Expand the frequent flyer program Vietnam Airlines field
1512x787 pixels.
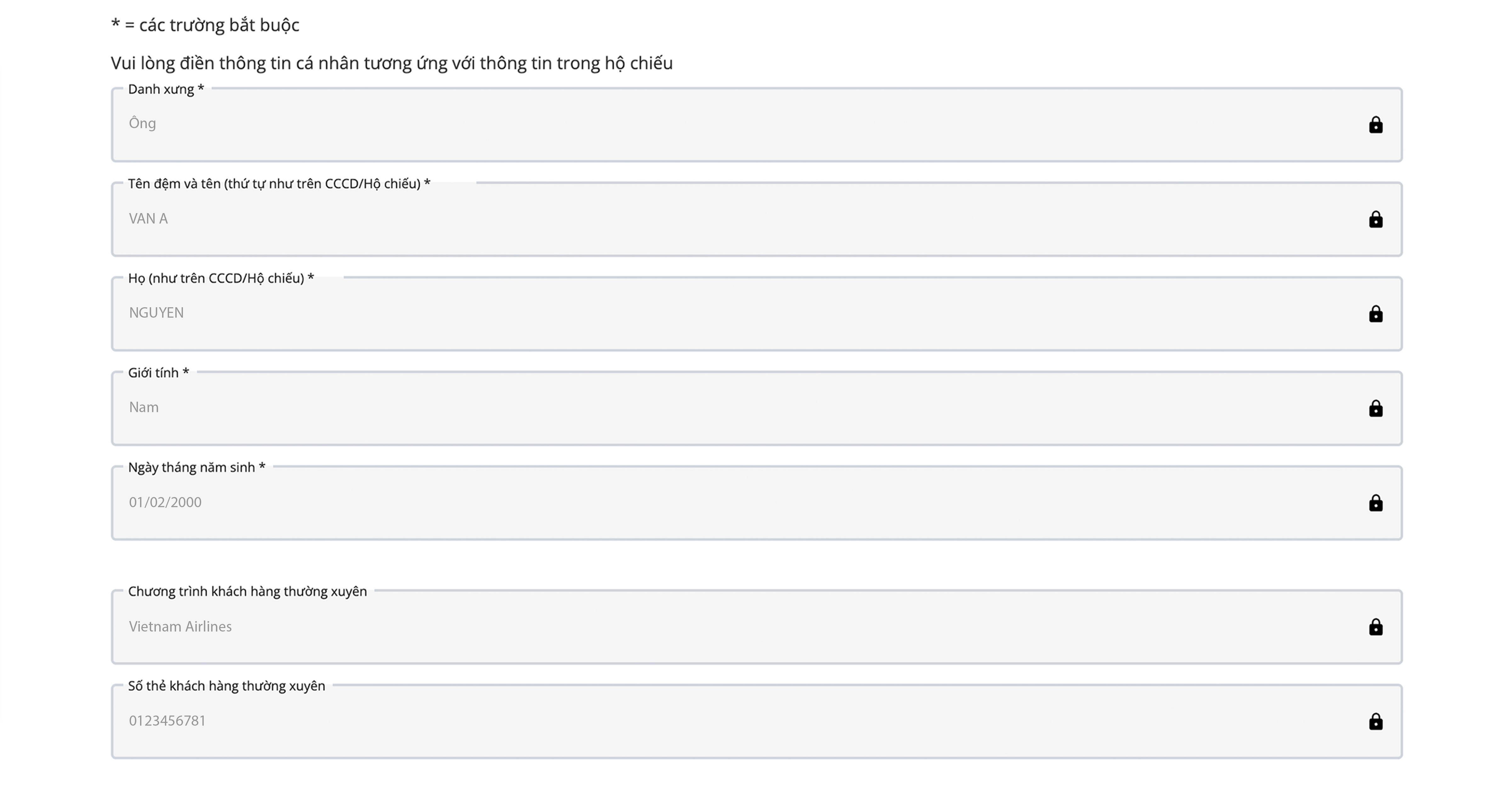pos(704,627)
